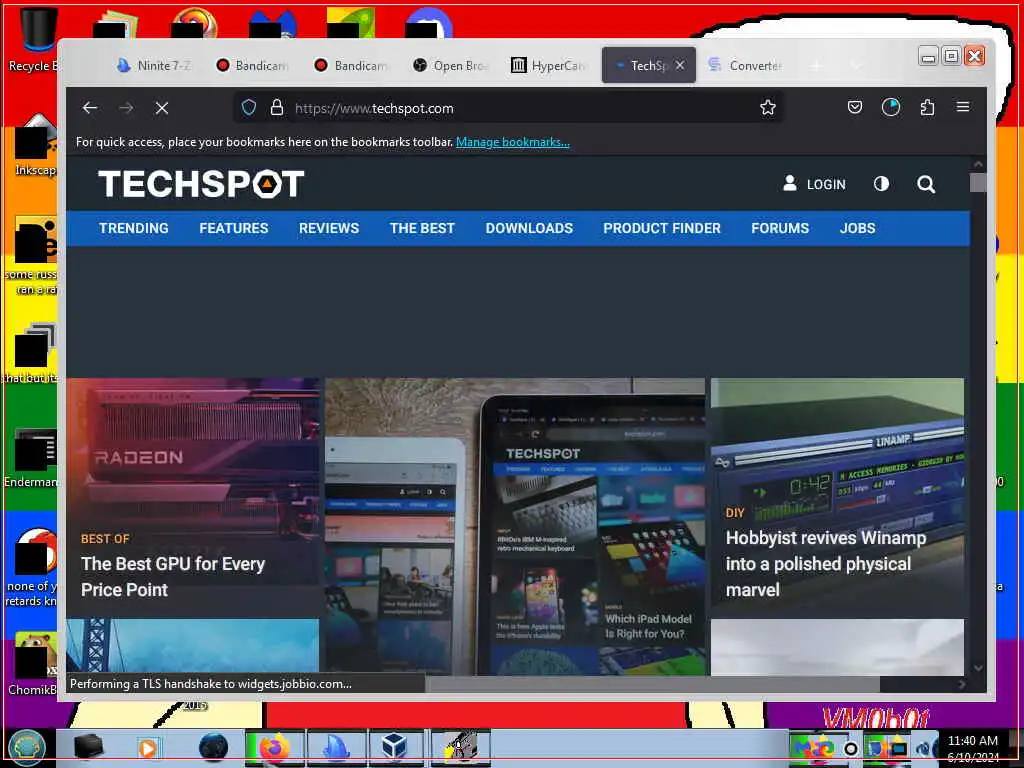Open the JOBS nav item

857,228
